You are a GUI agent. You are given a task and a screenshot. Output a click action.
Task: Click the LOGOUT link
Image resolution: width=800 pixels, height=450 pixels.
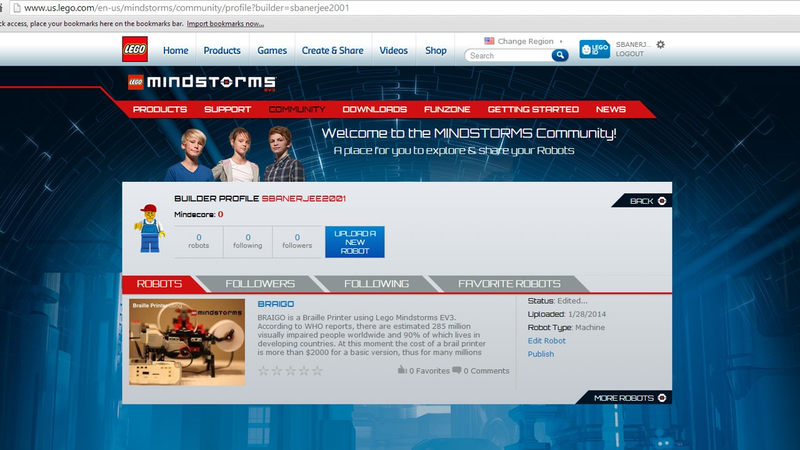coord(630,54)
